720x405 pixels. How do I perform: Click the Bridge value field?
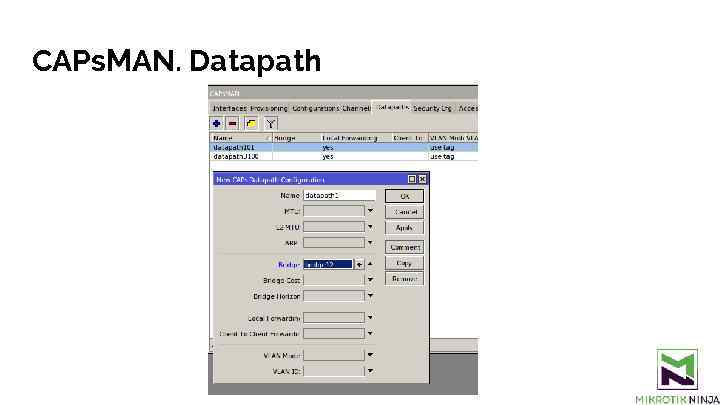(x=328, y=264)
